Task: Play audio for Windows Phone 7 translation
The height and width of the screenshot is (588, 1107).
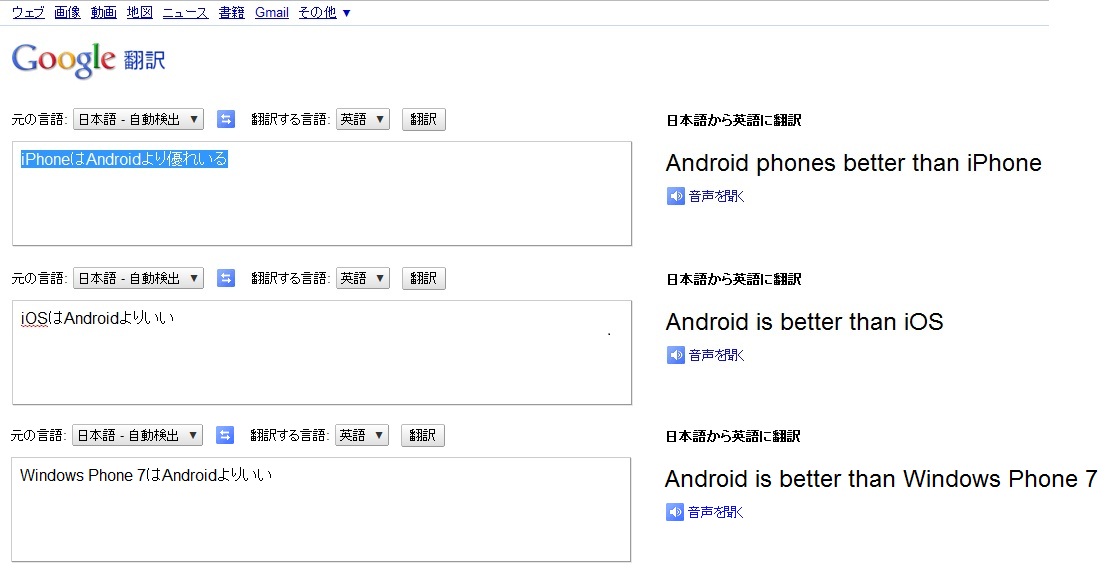Action: point(675,512)
